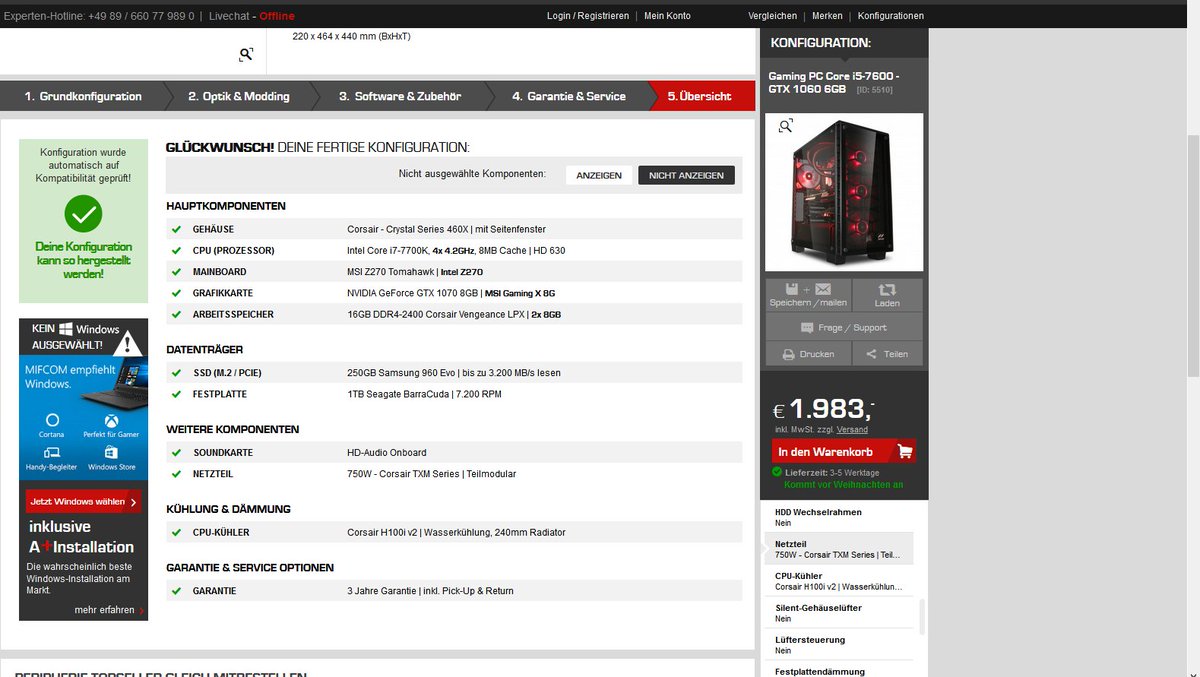
Task: Select the MAINBOARD row
Action: pyautogui.click(x=454, y=272)
